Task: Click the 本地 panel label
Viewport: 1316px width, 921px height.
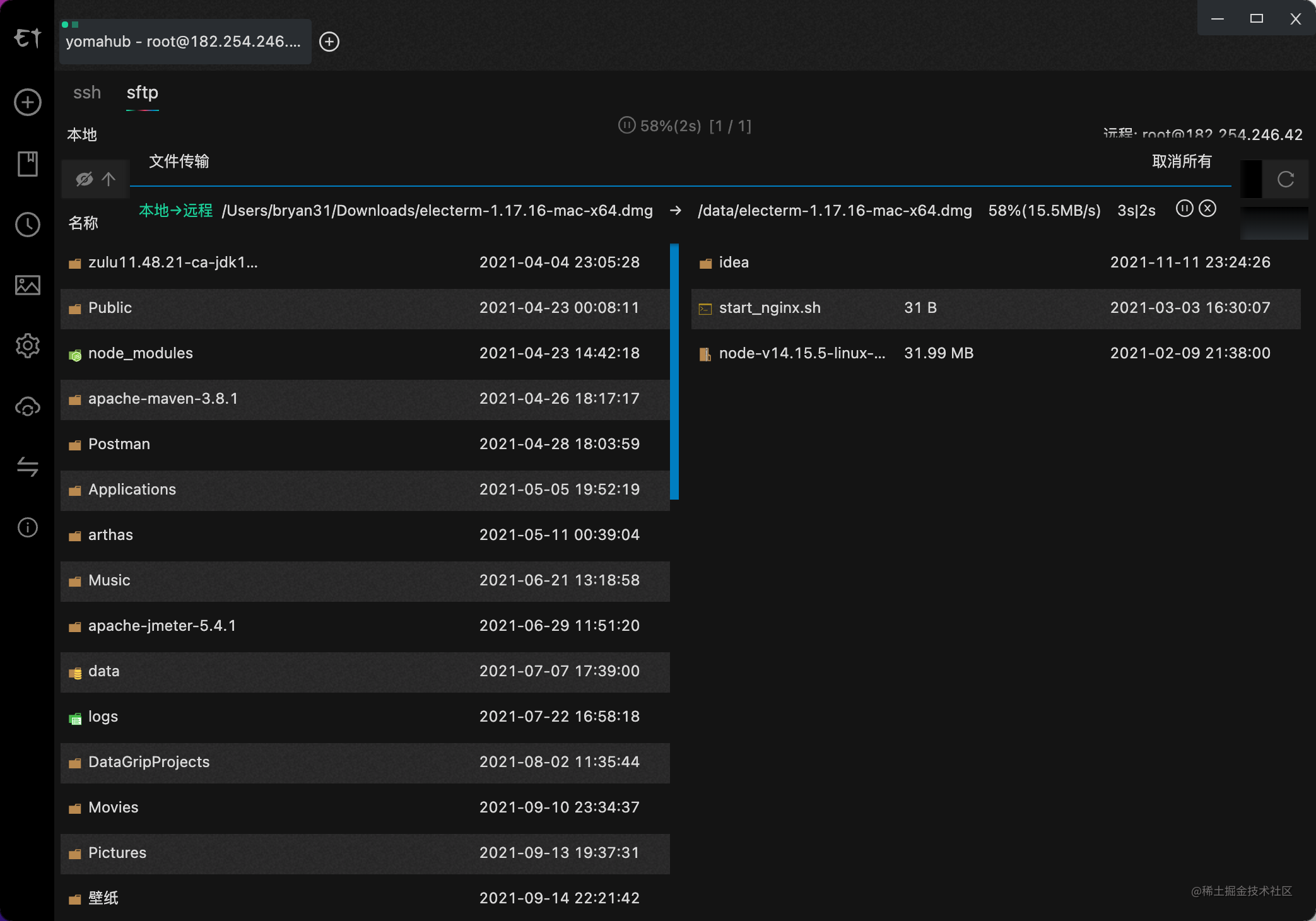Action: pos(82,135)
